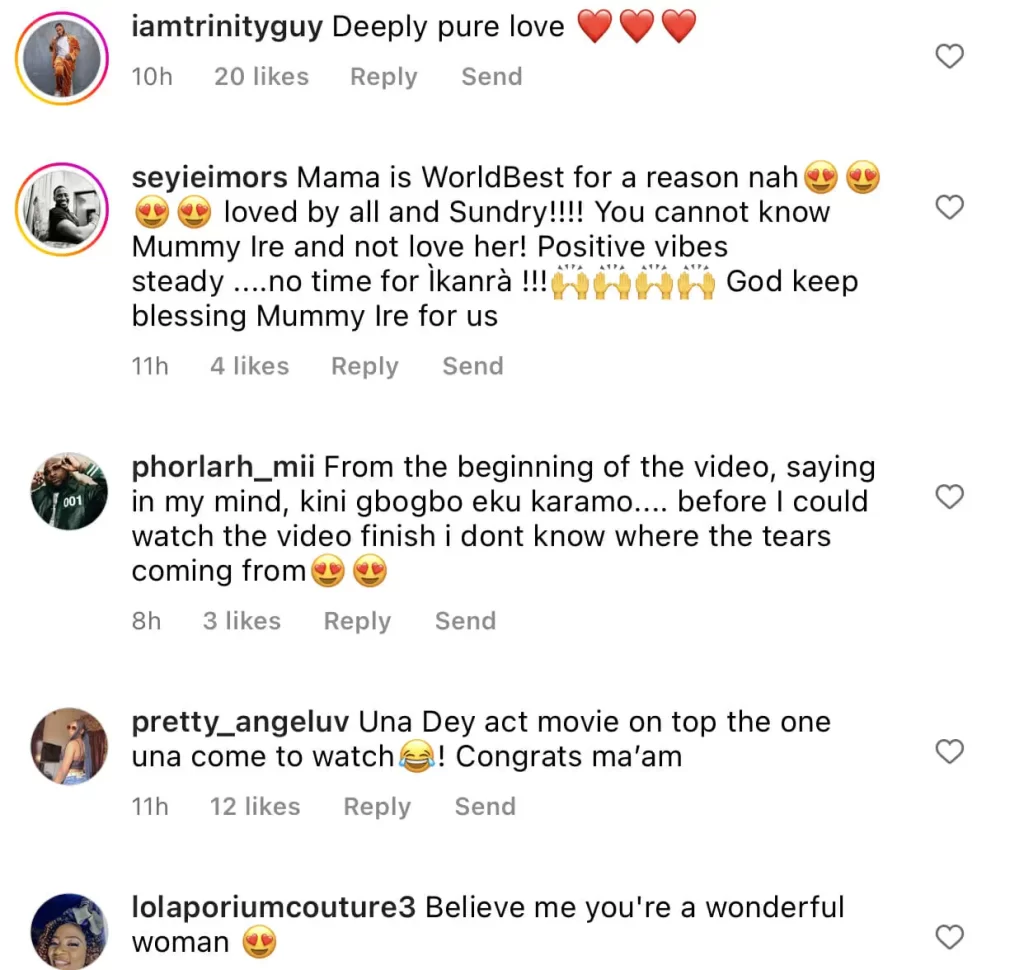View the 3 likes on phorlarh_mii's comment
The height and width of the screenshot is (970, 1024).
[241, 621]
